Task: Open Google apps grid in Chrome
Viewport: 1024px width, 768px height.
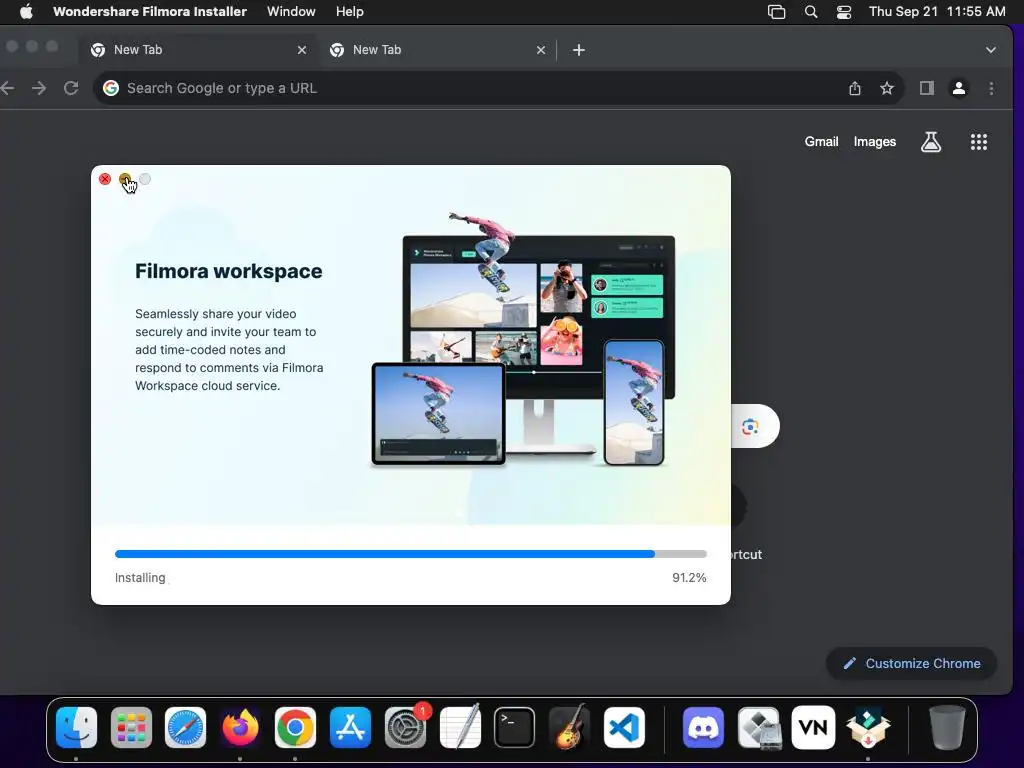Action: [978, 142]
